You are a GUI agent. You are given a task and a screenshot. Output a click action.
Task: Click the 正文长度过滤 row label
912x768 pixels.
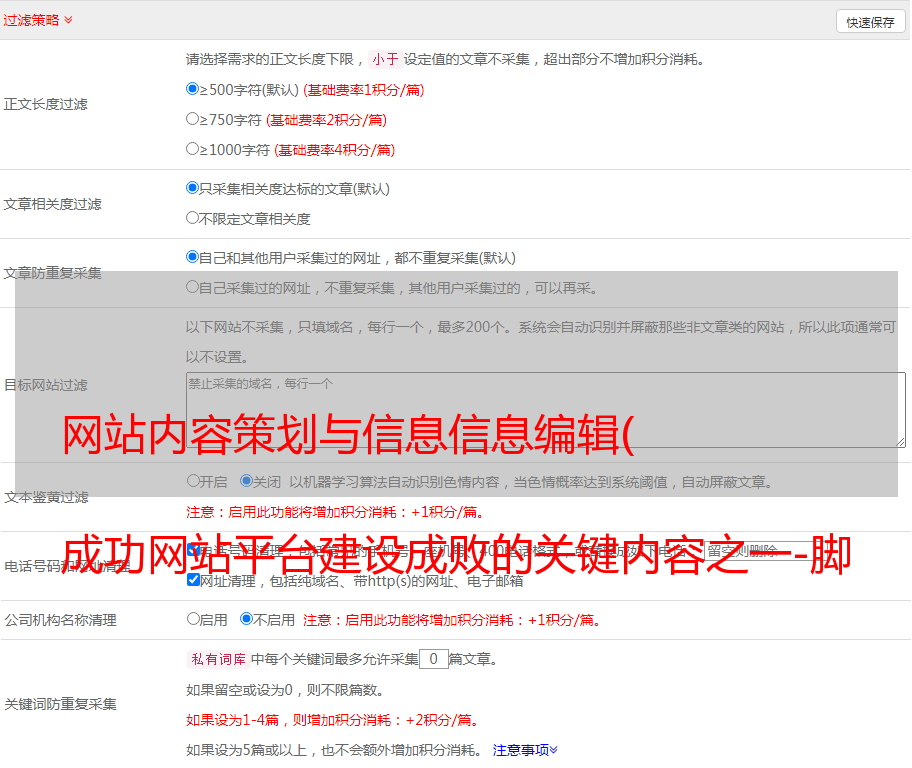45,104
